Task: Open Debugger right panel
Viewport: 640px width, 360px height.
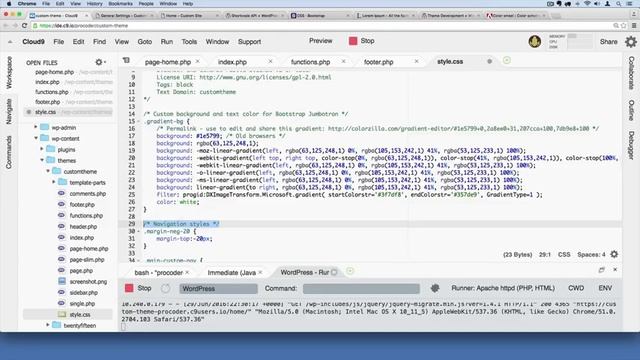Action: pyautogui.click(x=631, y=145)
